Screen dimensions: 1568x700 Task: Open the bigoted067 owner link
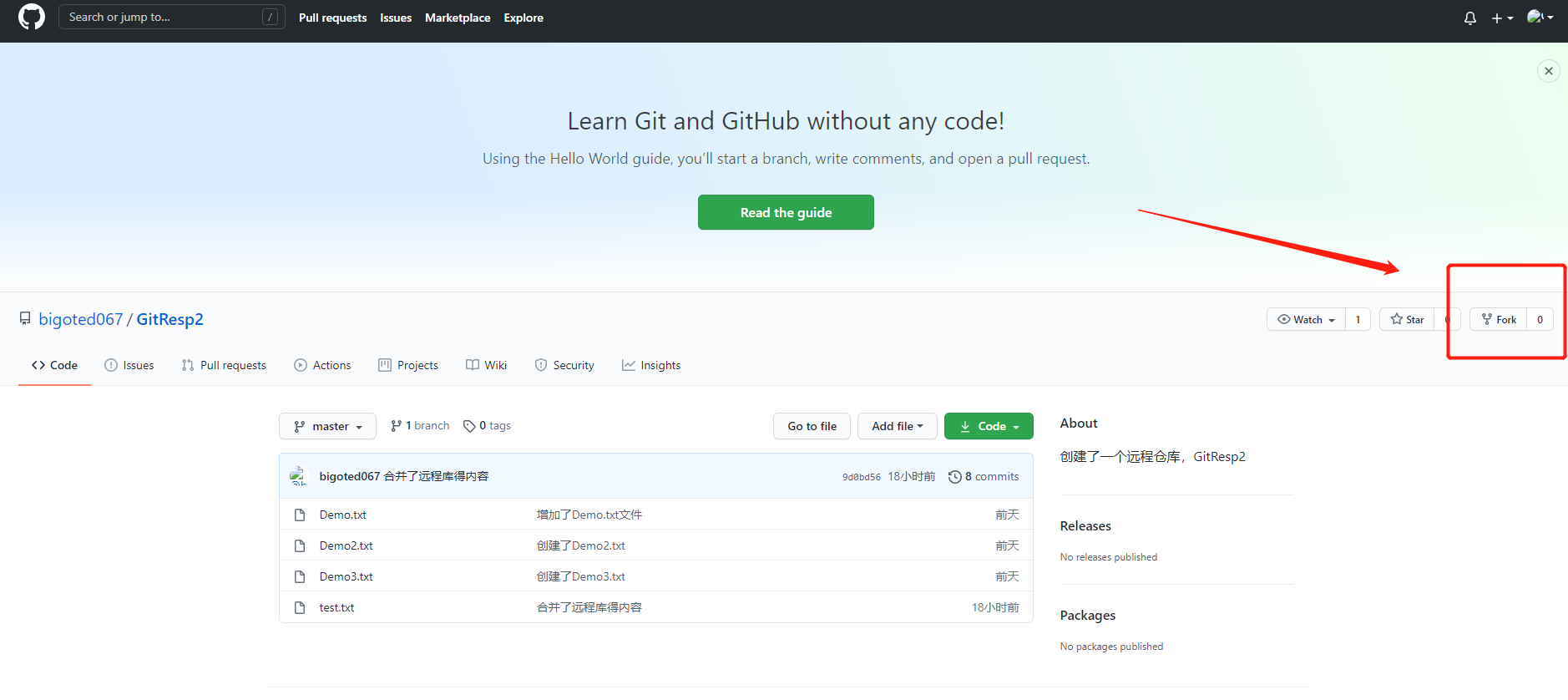tap(81, 319)
